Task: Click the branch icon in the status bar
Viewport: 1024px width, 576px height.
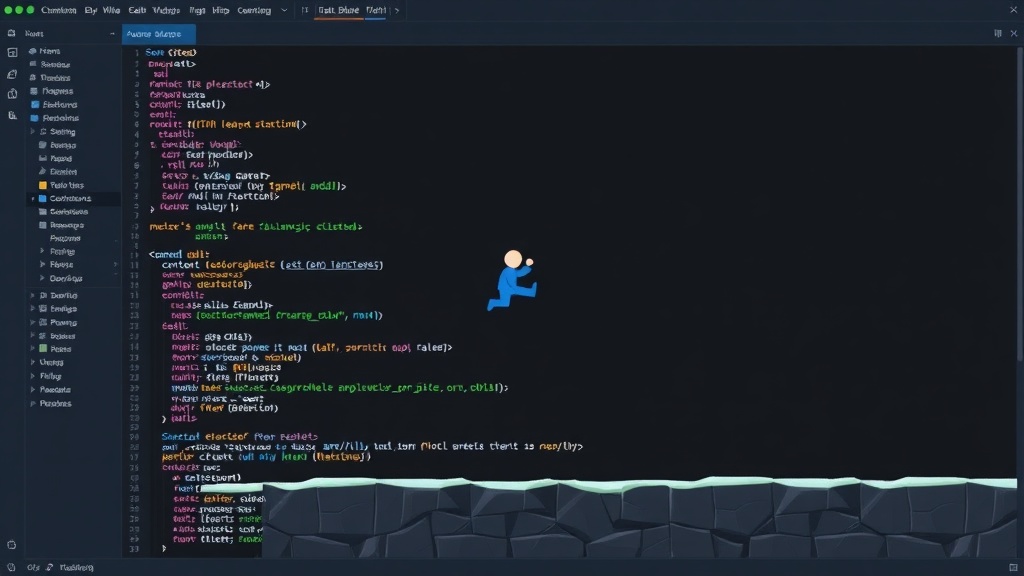Action: coord(50,568)
